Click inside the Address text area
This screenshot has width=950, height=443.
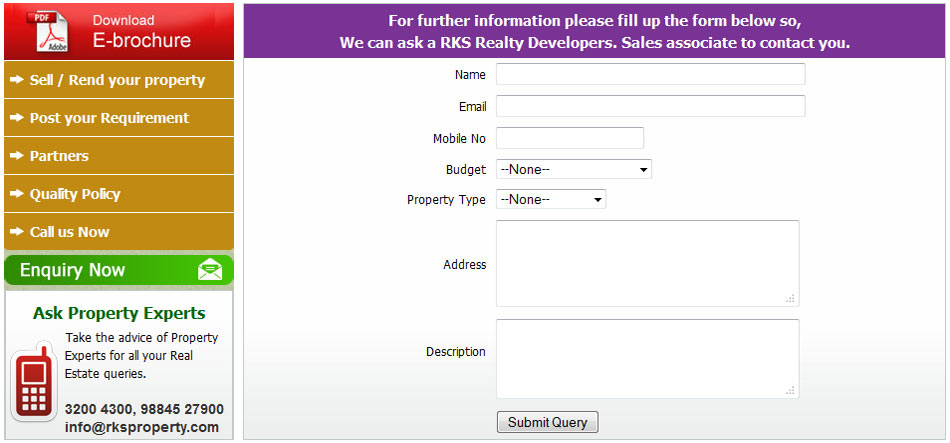(x=648, y=264)
